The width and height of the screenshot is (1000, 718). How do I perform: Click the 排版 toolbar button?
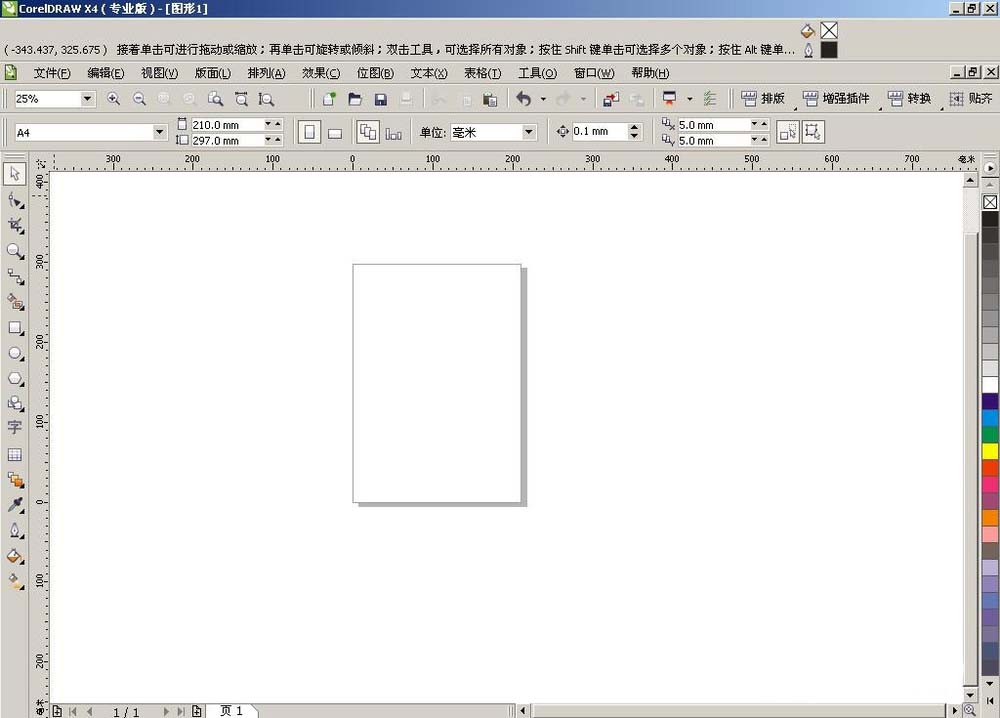tap(763, 99)
